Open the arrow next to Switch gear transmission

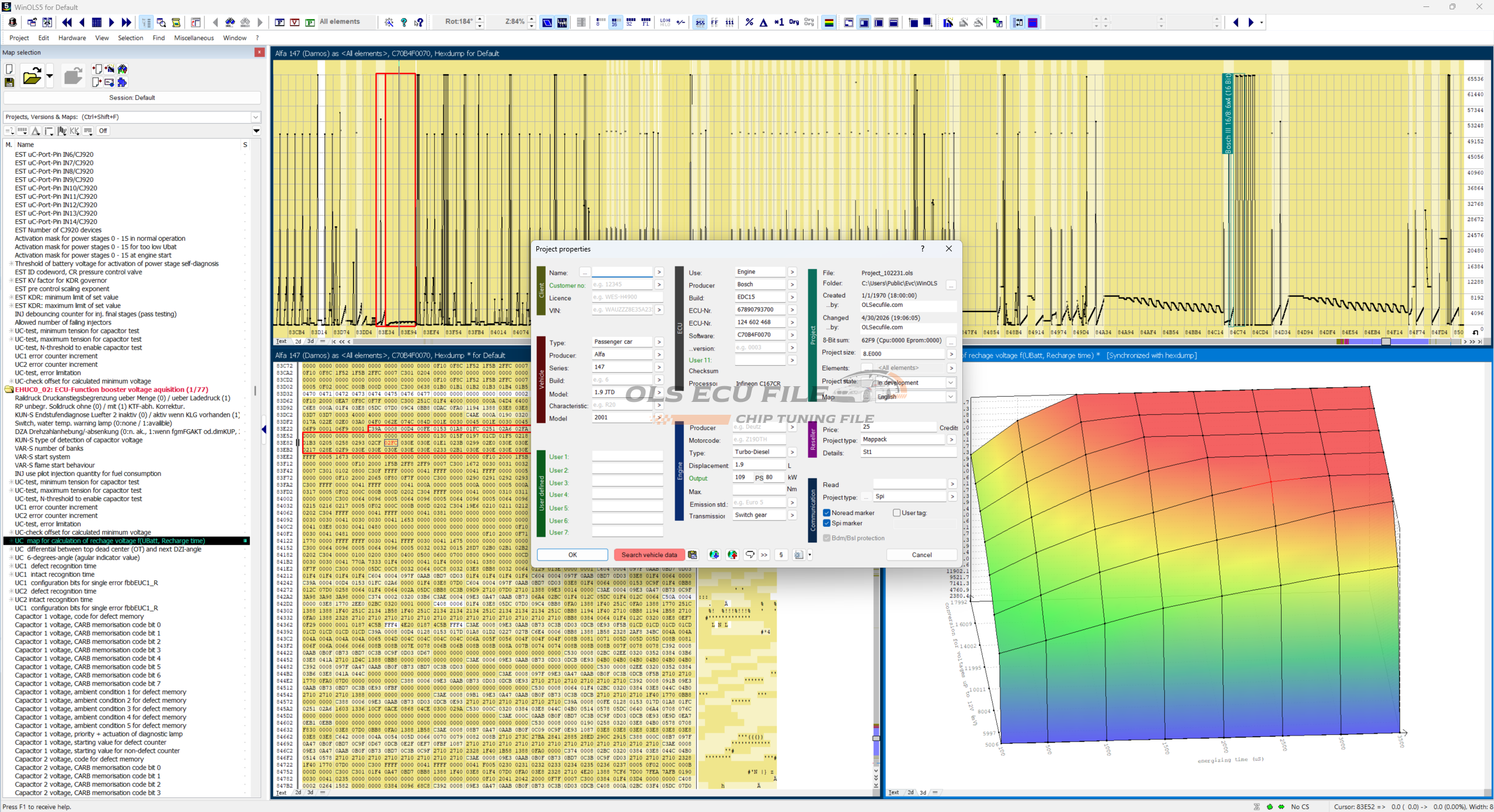coord(792,515)
